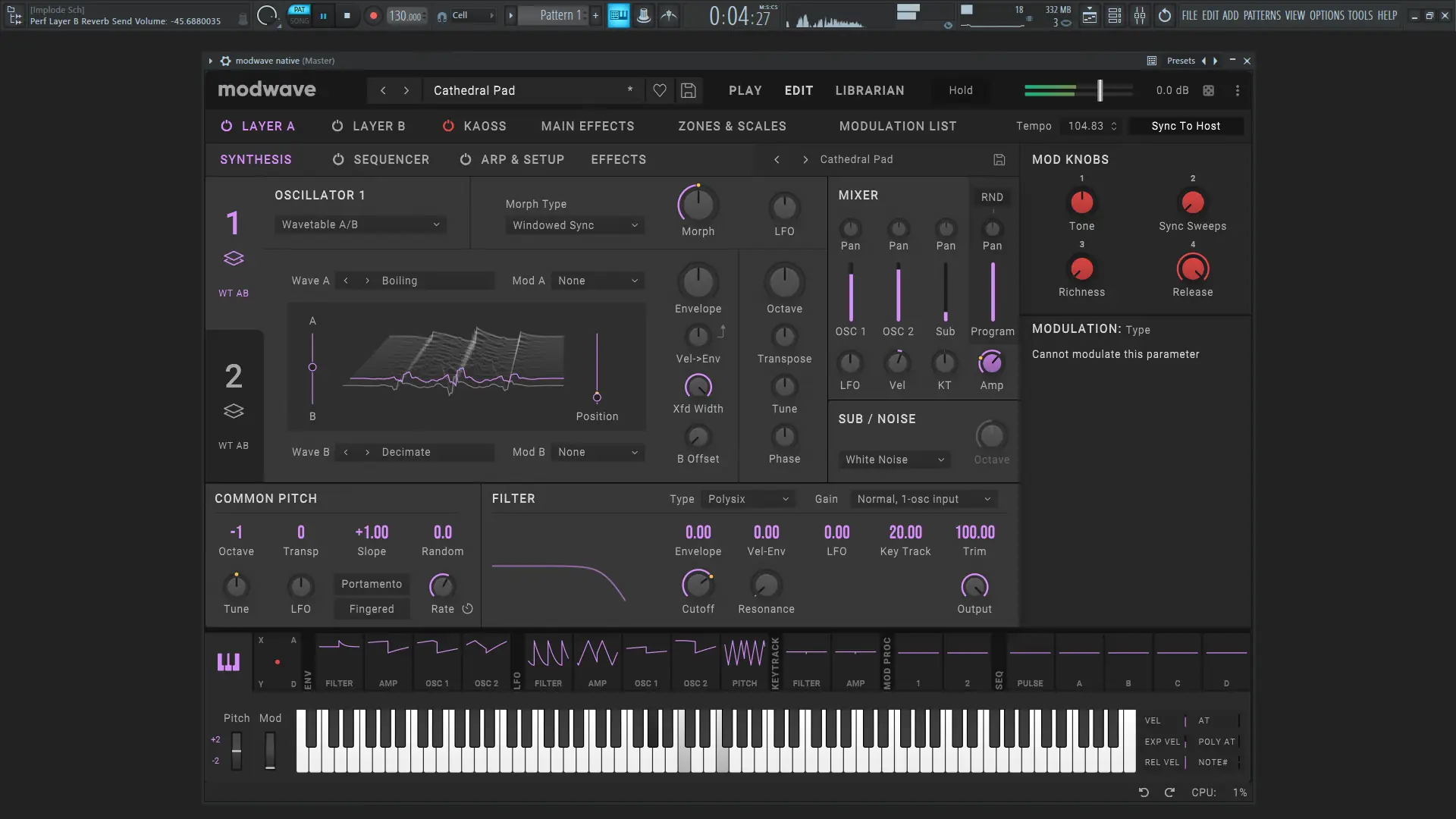Open the Modulation List tab
Viewport: 1456px width, 819px height.
(x=897, y=127)
